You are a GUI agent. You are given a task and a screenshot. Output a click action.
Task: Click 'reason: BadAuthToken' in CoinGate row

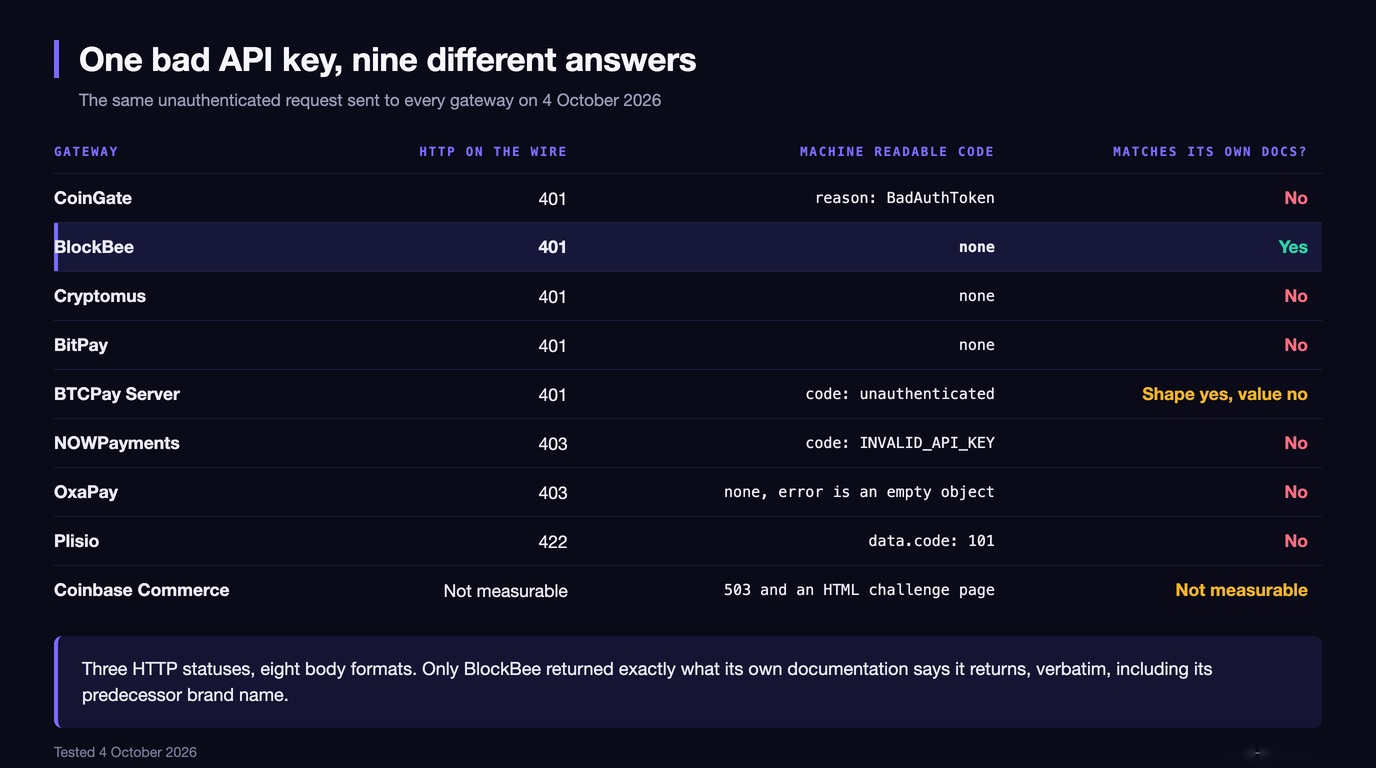[905, 198]
